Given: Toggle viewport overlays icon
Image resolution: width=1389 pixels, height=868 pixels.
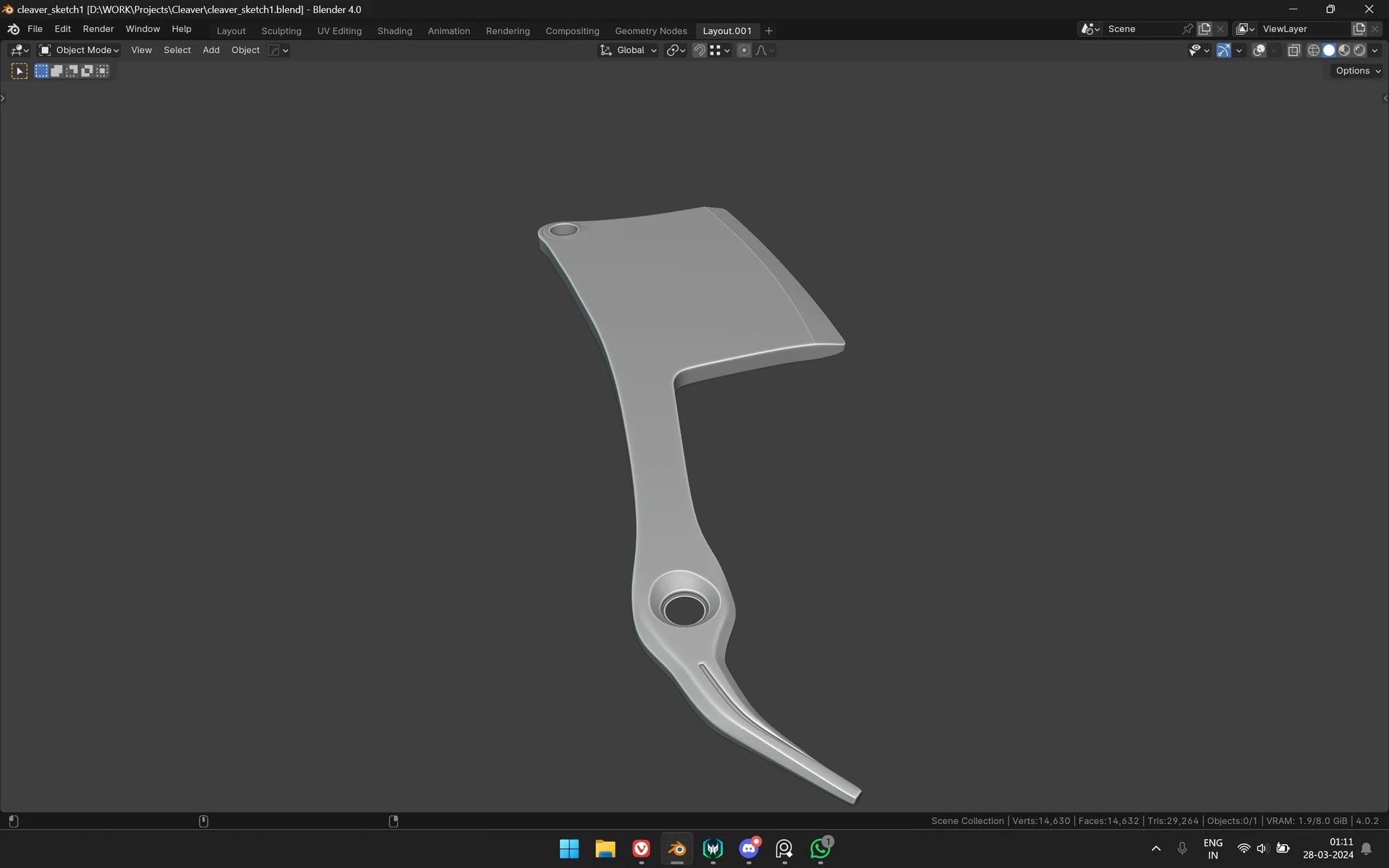Looking at the screenshot, I should coord(1259,50).
